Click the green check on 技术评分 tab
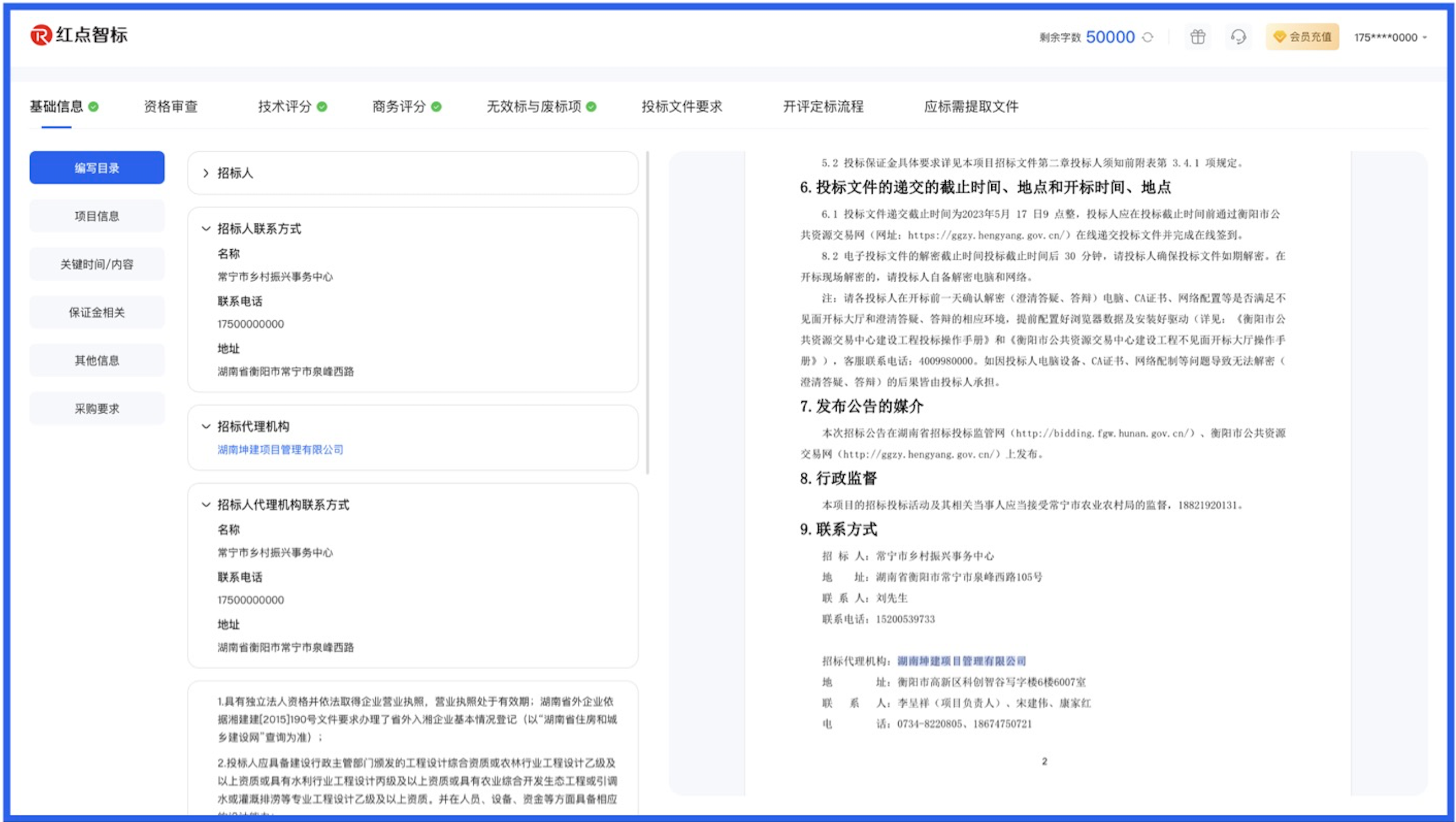Screen dimensions: 1456x822 [x=322, y=106]
